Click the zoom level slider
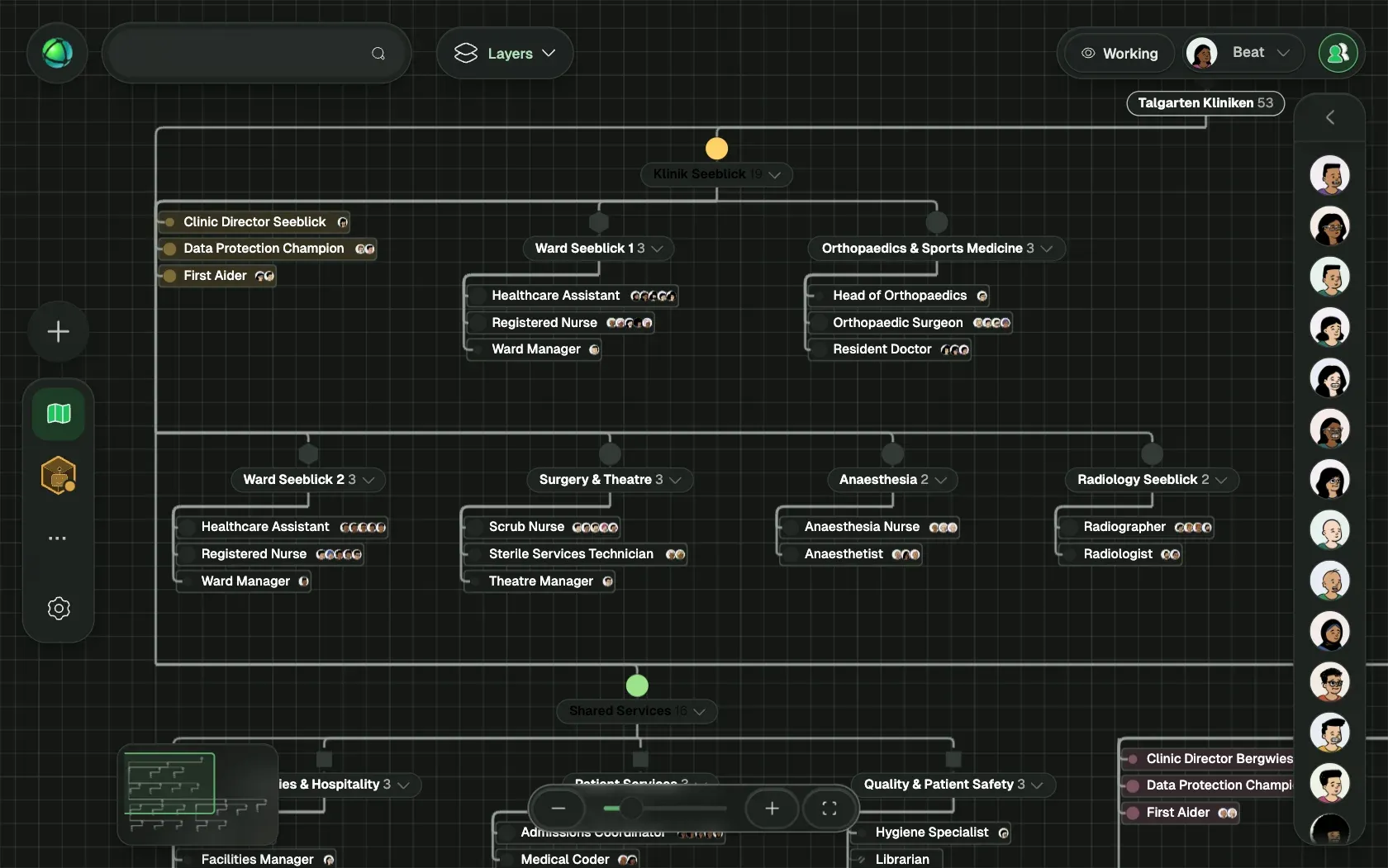The width and height of the screenshot is (1388, 868). pyautogui.click(x=664, y=809)
